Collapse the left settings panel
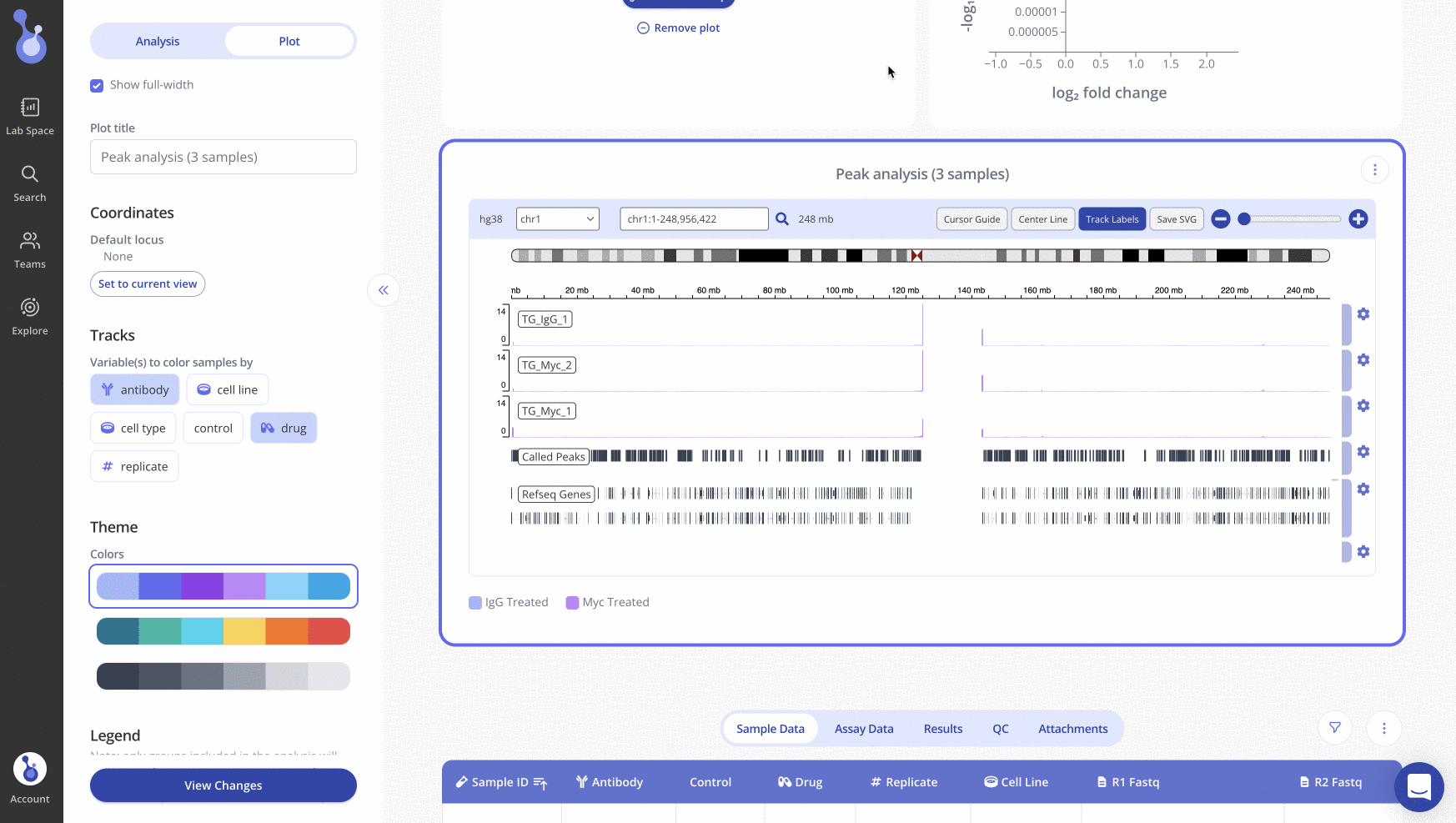The height and width of the screenshot is (823, 1456). coord(384,290)
